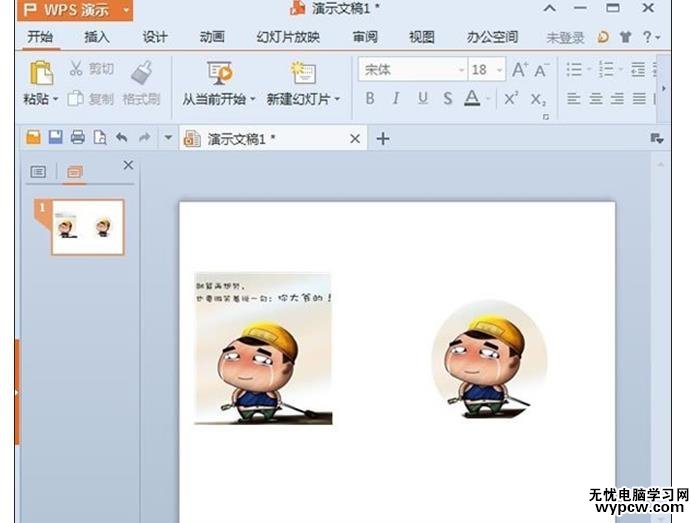Switch to outline view in slide panel
The height and width of the screenshot is (523, 700).
[x=38, y=172]
